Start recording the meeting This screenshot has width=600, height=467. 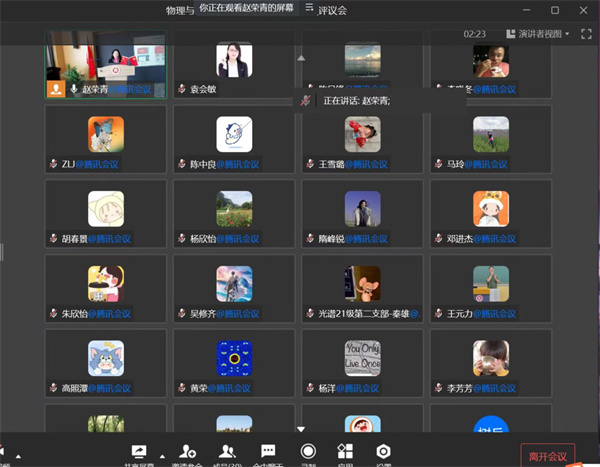click(308, 452)
